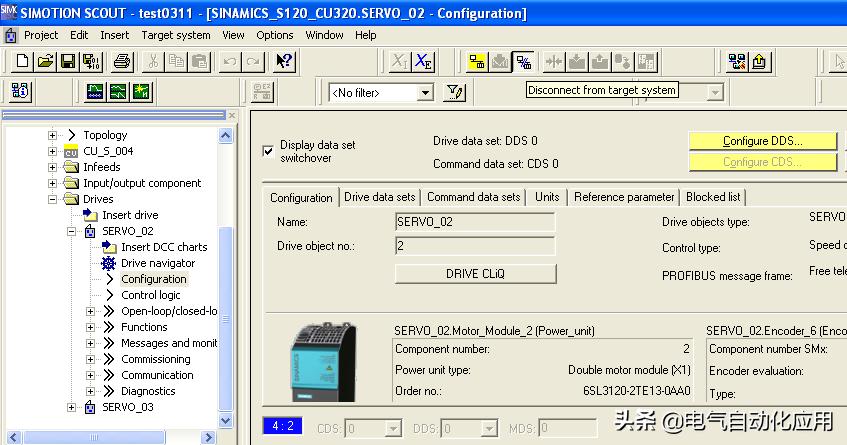This screenshot has width=847, height=445.
Task: Expand the Input/output component node
Action: pyautogui.click(x=52, y=183)
